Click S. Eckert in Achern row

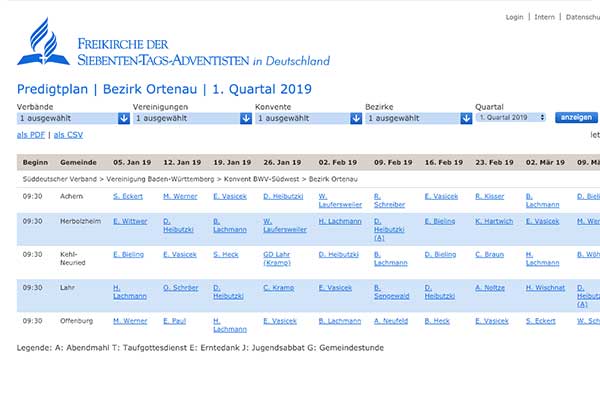128,196
